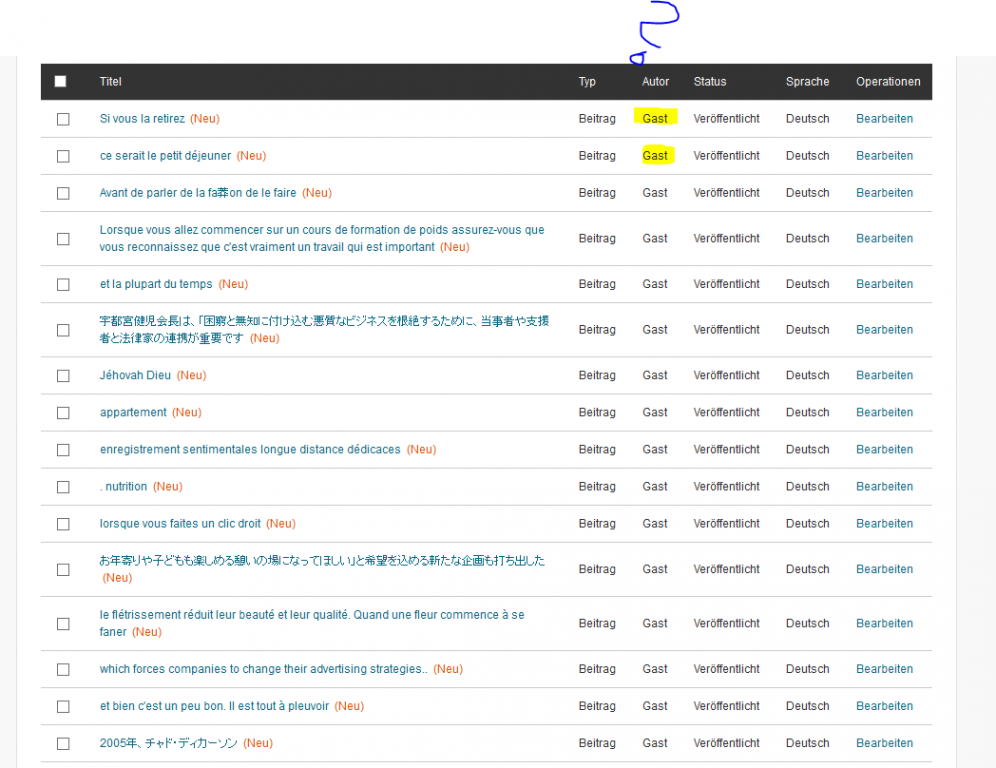
Task: Click Bearbeiten for 'Si vous la retirez'
Action: coord(884,119)
